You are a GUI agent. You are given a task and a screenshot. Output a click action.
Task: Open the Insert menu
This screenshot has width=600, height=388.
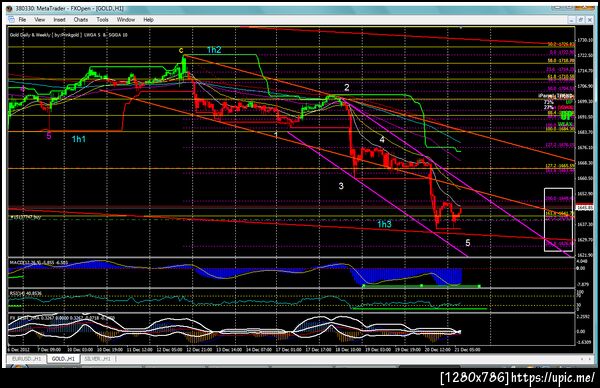tap(59, 20)
